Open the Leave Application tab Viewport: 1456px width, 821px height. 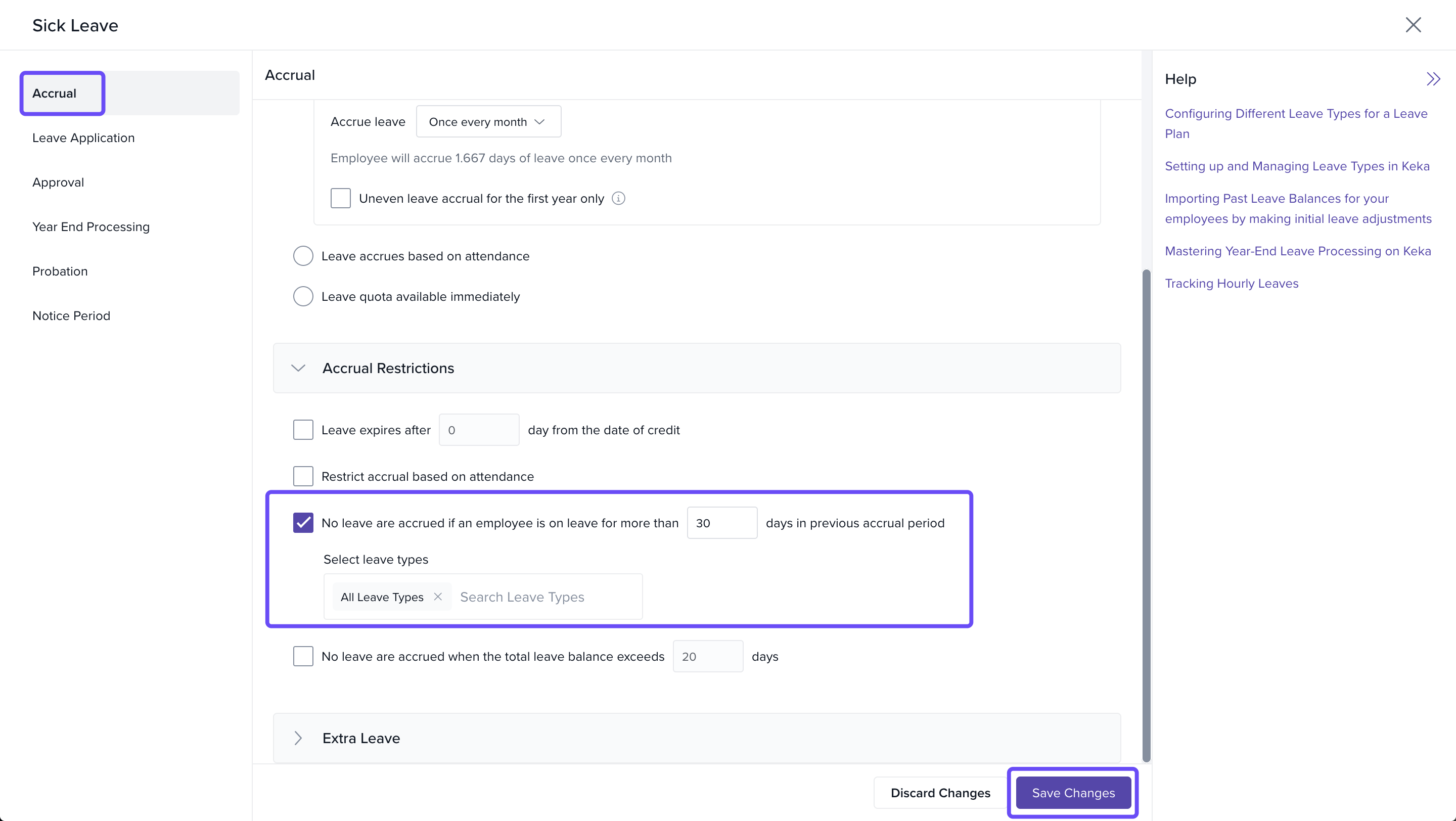83,138
